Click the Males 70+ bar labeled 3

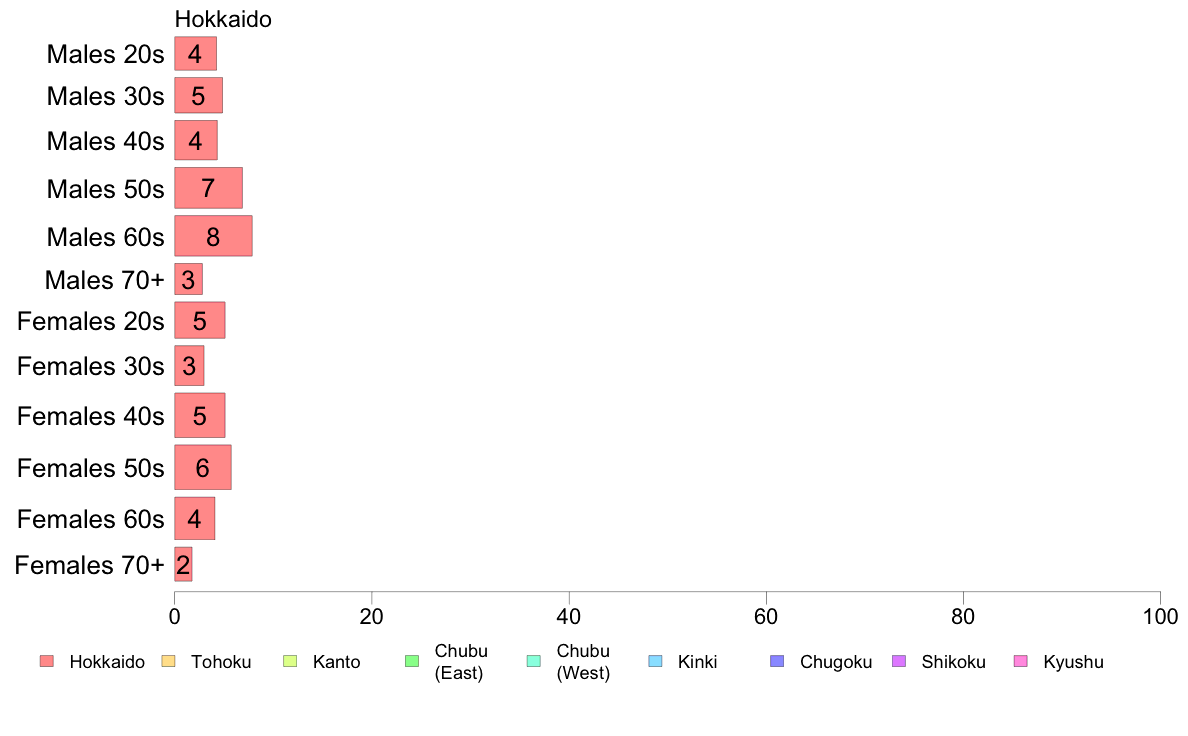tap(189, 279)
